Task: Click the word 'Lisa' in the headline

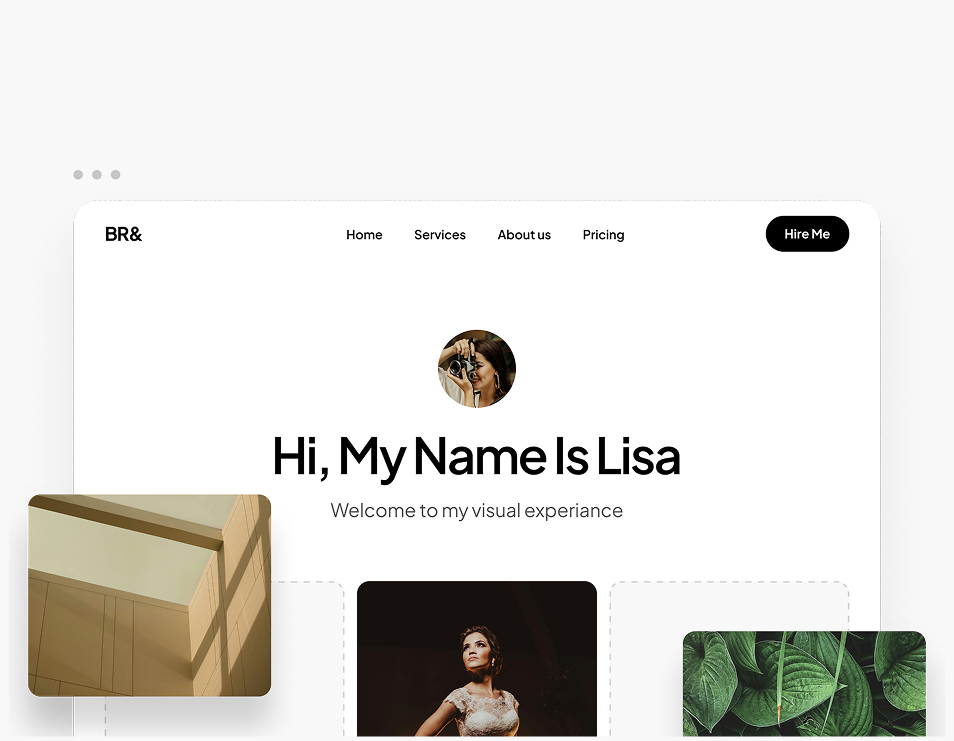Action: 638,456
